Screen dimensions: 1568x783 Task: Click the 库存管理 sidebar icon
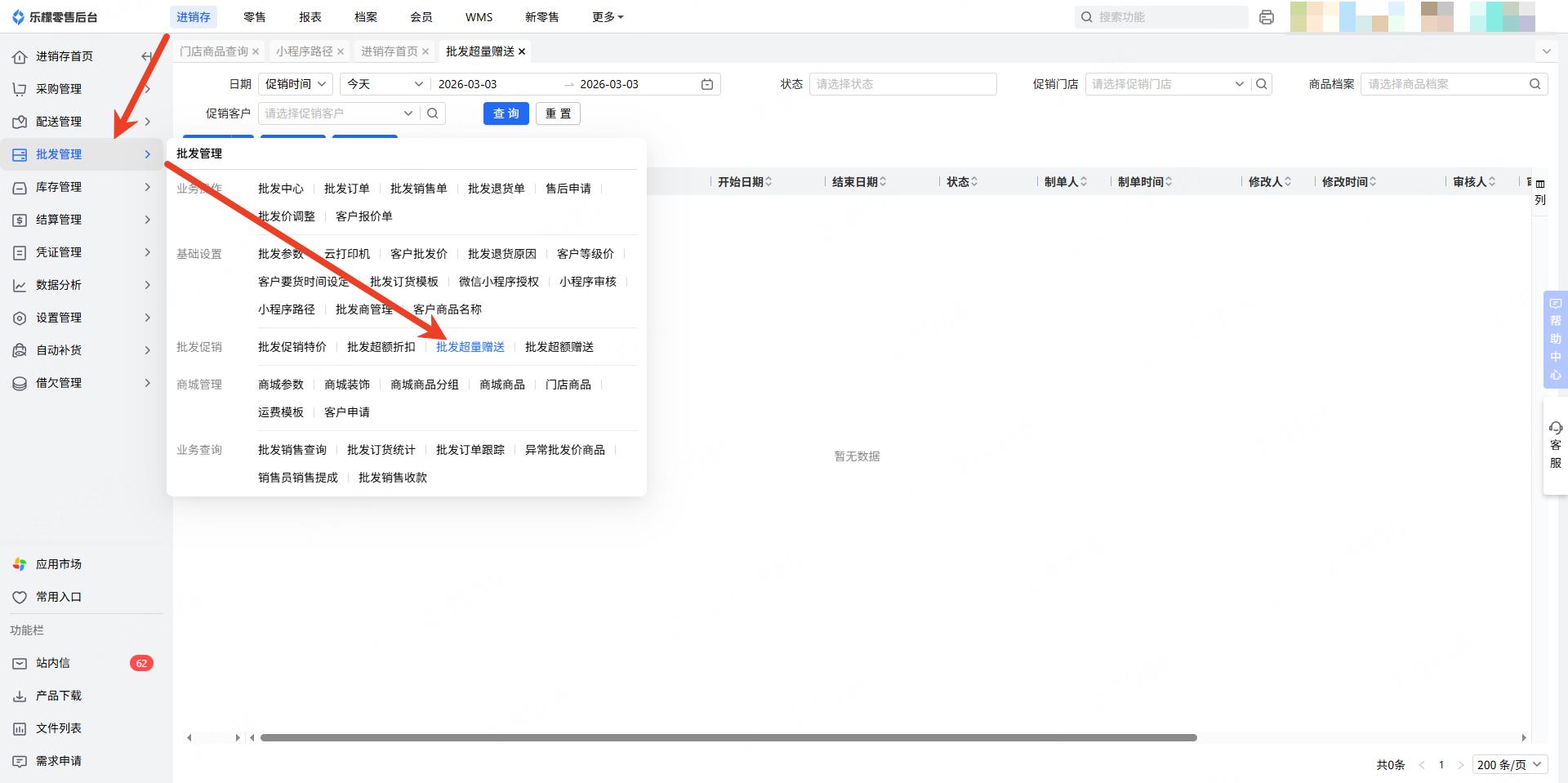[20, 187]
